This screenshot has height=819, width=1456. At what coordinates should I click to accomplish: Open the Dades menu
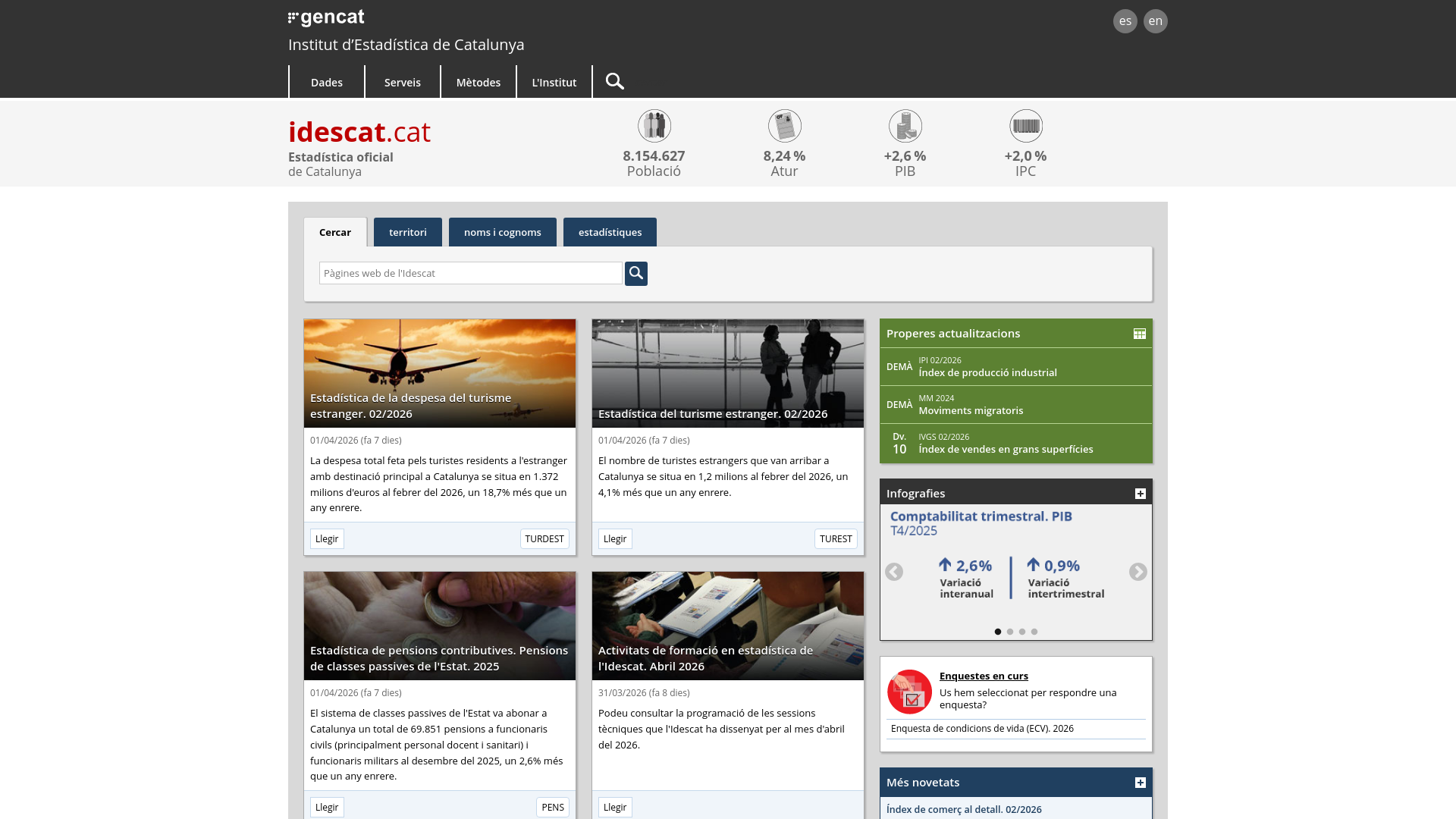pos(327,82)
